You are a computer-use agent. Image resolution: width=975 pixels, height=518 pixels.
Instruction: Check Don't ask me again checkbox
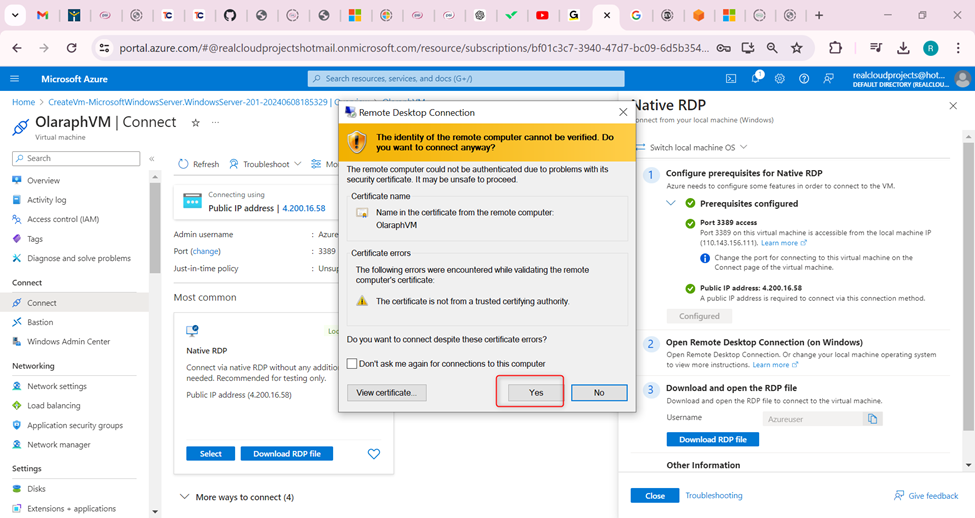[352, 364]
